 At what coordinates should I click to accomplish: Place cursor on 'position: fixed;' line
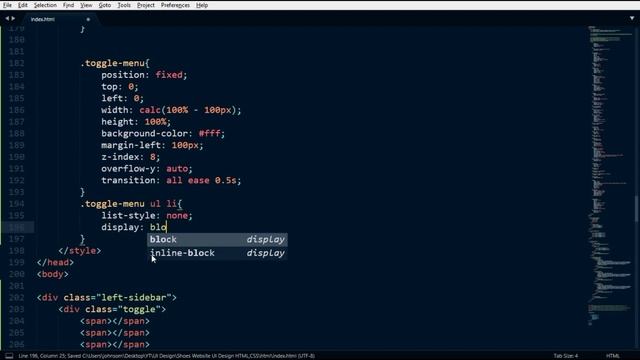(144, 75)
